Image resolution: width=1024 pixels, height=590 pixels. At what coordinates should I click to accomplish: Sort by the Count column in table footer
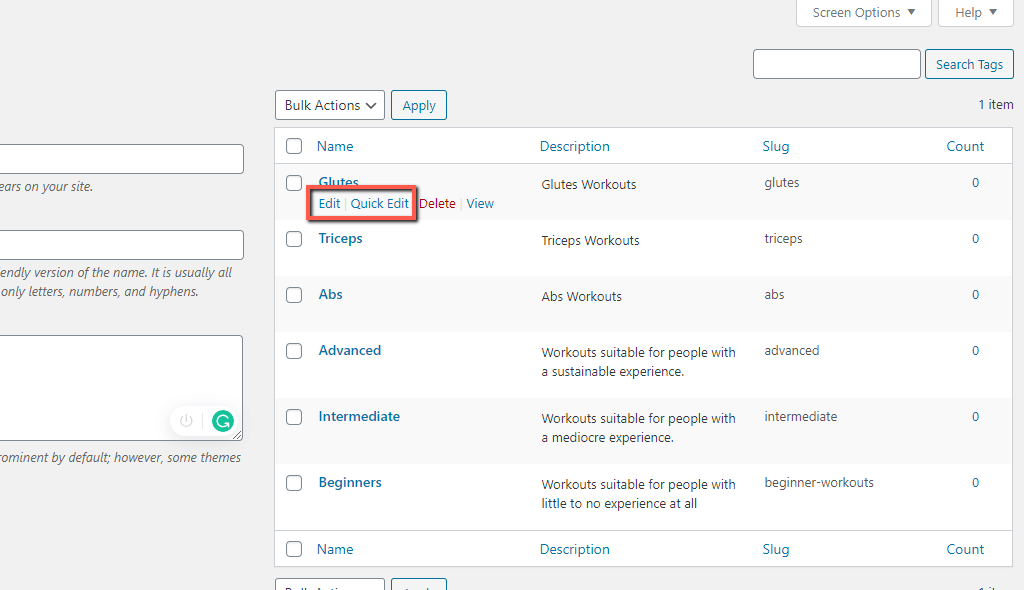click(965, 549)
